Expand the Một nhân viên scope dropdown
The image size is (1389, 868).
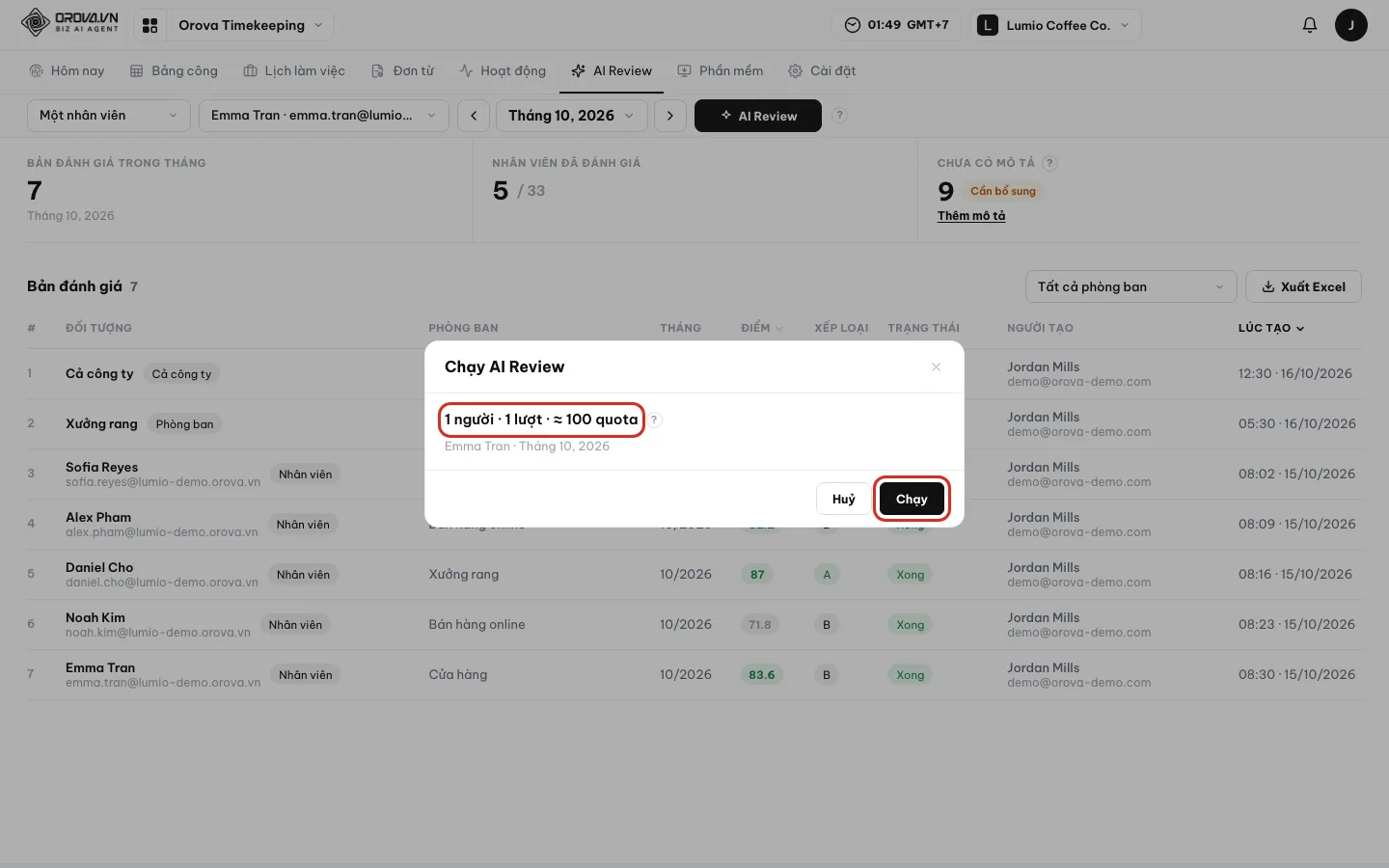pyautogui.click(x=108, y=116)
